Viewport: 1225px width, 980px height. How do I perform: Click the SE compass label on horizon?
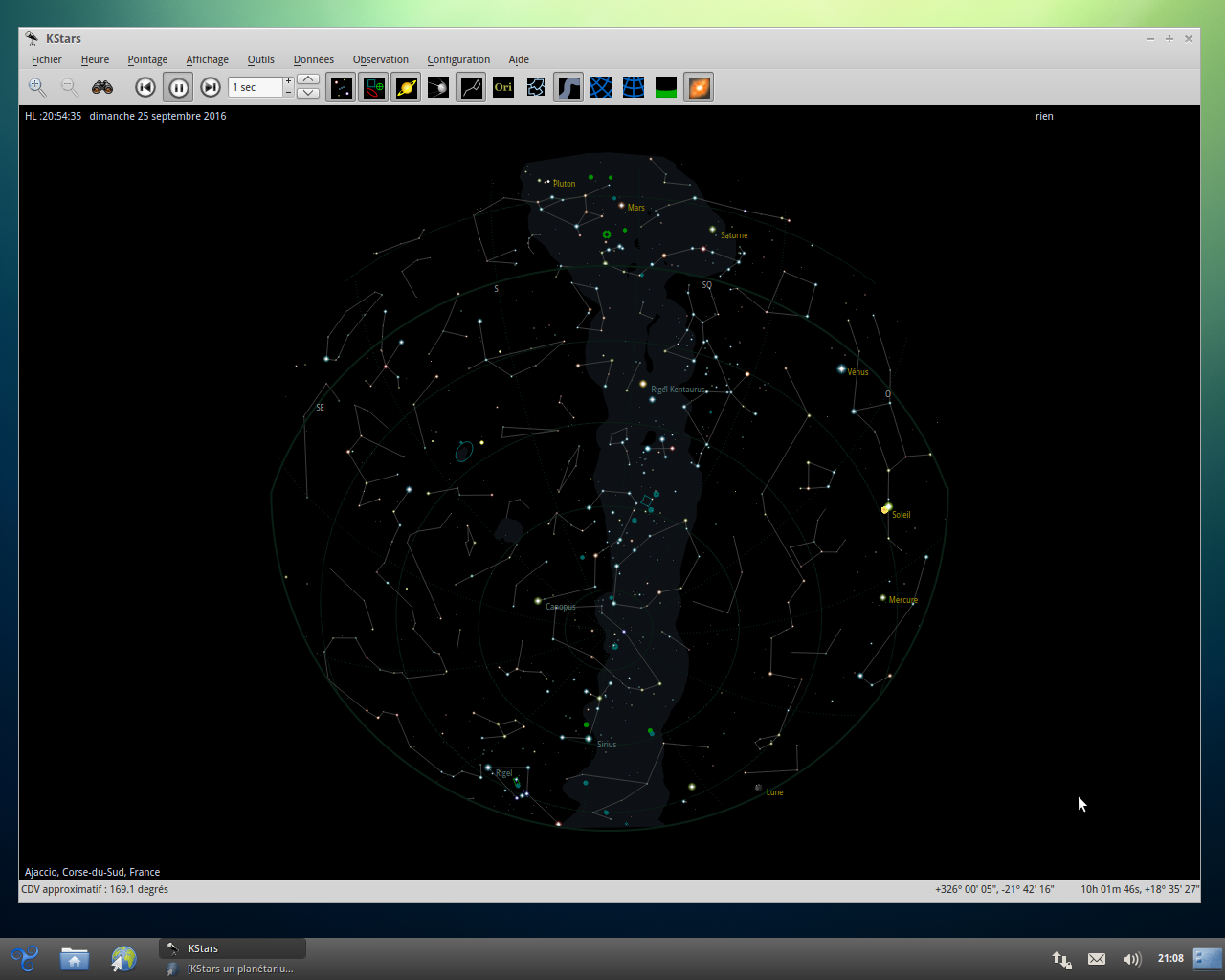(321, 408)
